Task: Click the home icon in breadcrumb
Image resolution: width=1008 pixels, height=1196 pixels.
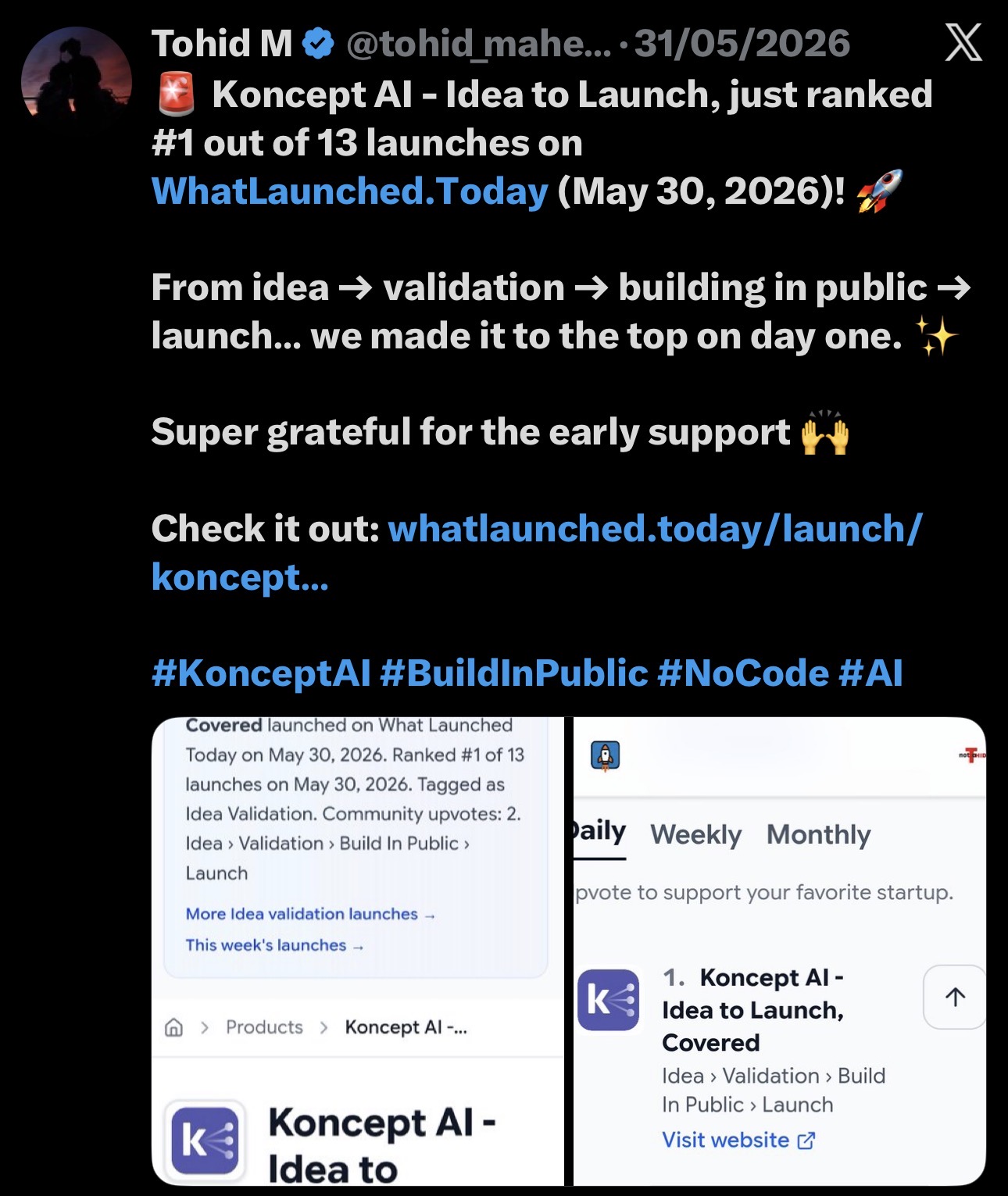Action: click(x=174, y=1027)
